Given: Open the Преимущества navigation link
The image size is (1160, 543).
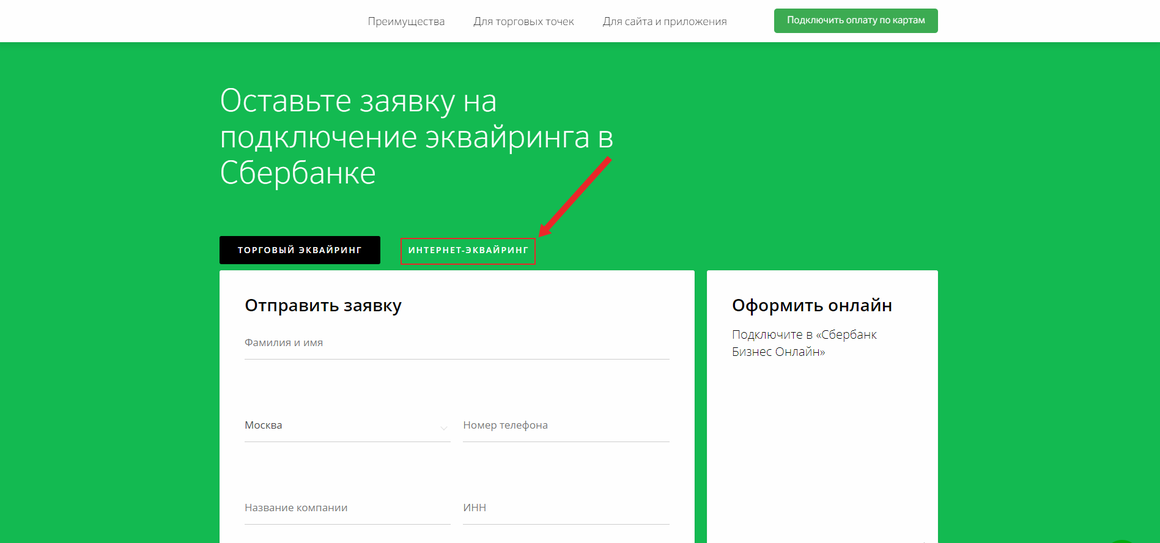Looking at the screenshot, I should (x=406, y=21).
